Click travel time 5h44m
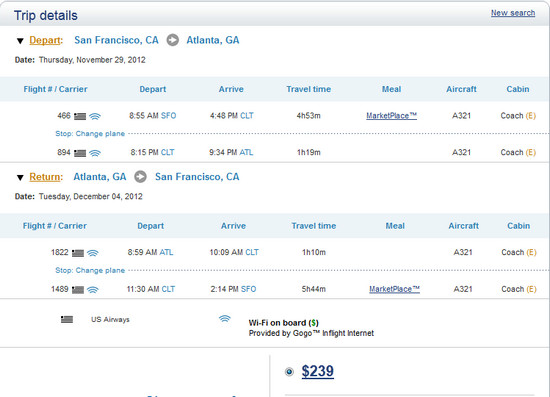The width and height of the screenshot is (550, 397). point(314,289)
